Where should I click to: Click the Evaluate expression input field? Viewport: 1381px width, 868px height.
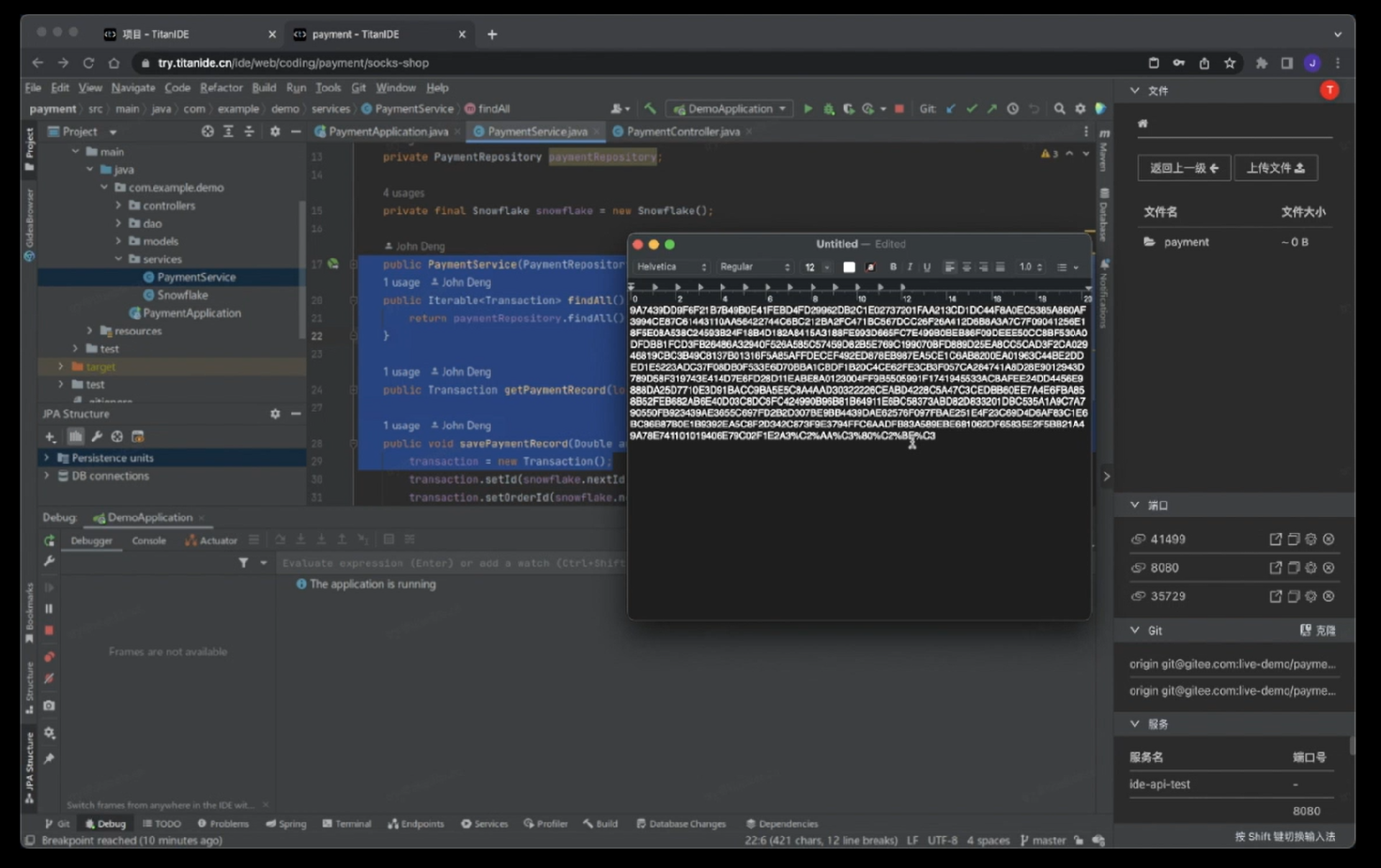pos(453,563)
